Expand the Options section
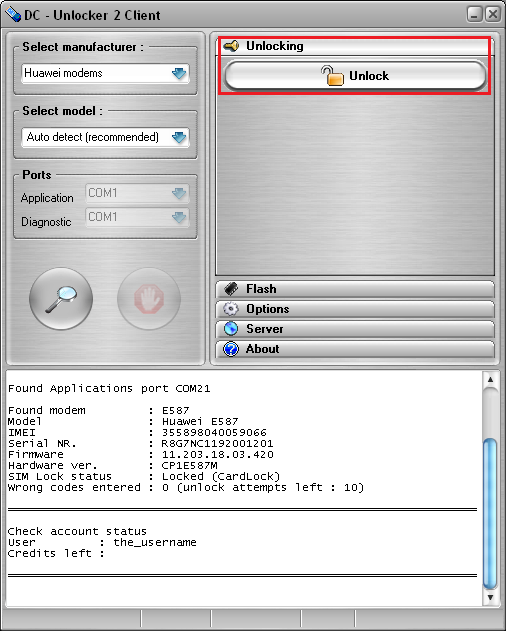The width and height of the screenshot is (507, 631). 355,309
